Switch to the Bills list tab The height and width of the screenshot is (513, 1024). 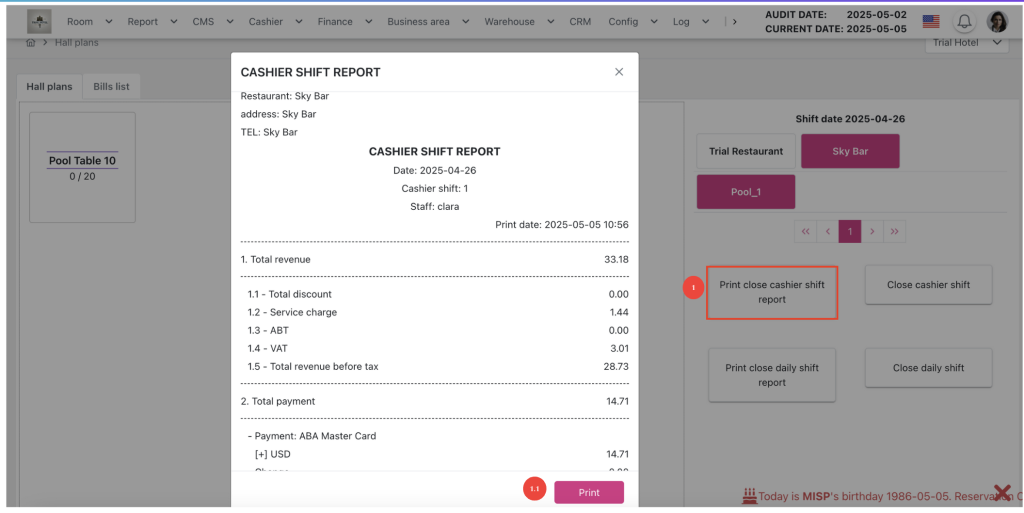[x=111, y=87]
